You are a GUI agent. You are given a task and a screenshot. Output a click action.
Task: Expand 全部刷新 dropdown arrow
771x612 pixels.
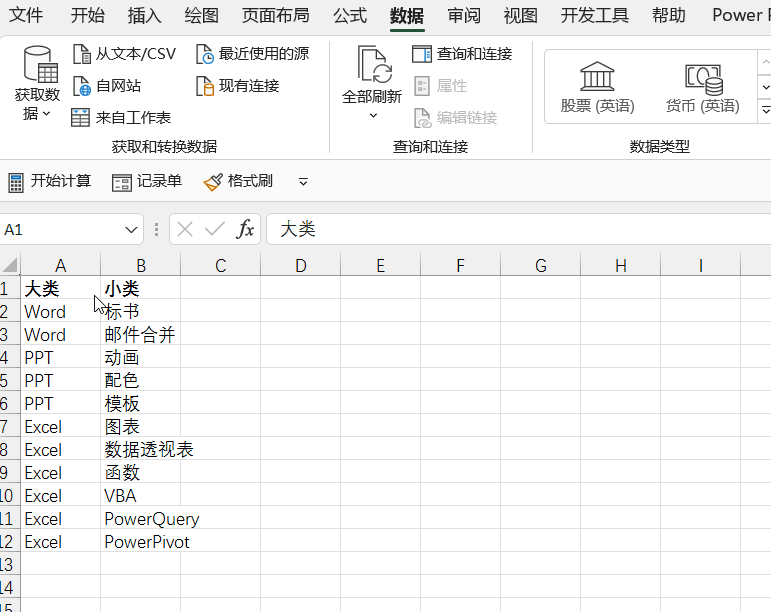click(373, 116)
